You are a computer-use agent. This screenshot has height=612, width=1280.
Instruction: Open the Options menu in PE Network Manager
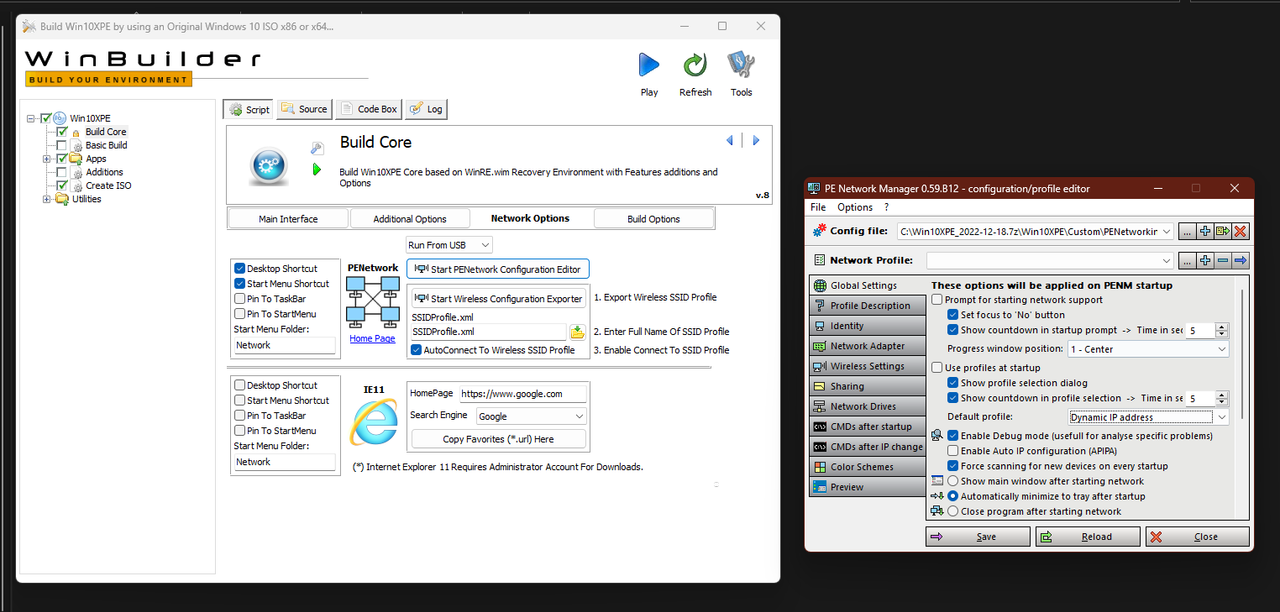855,207
